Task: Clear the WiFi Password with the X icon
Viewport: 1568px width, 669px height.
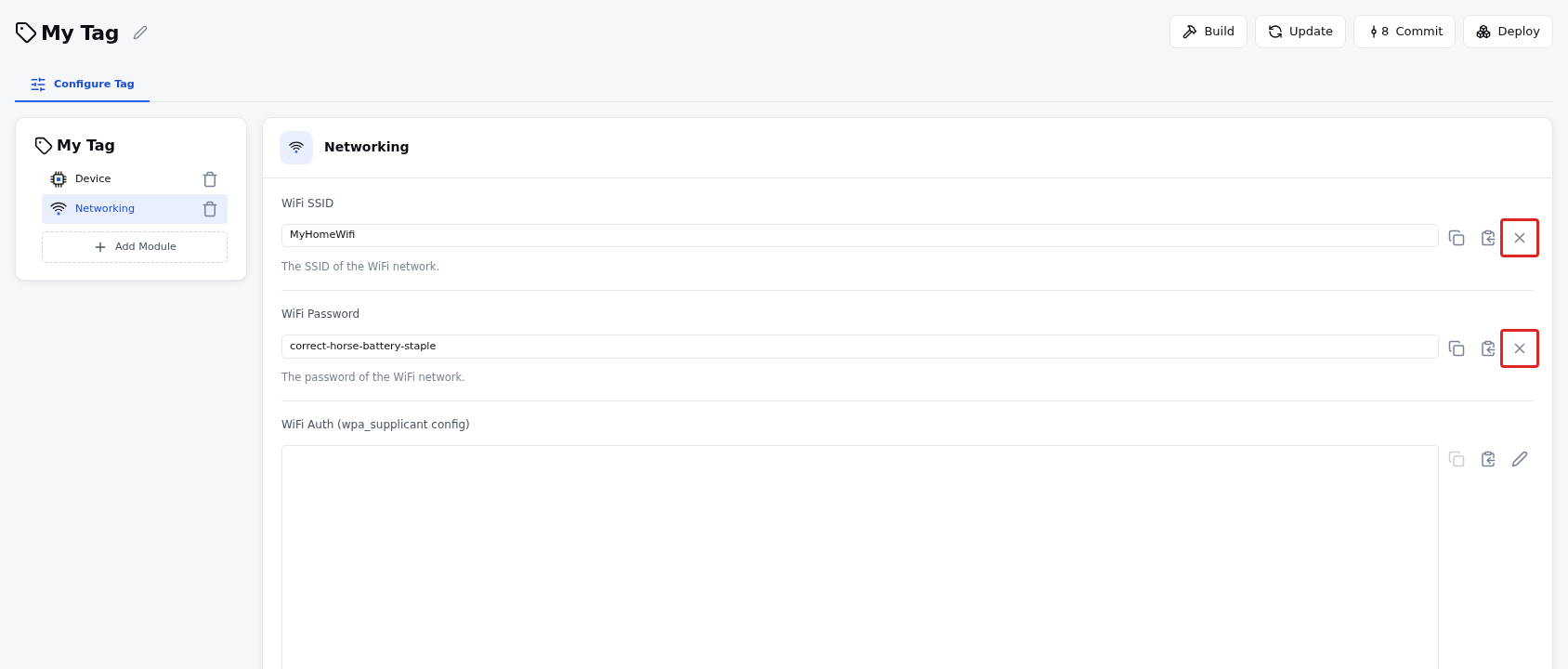Action: coord(1520,348)
